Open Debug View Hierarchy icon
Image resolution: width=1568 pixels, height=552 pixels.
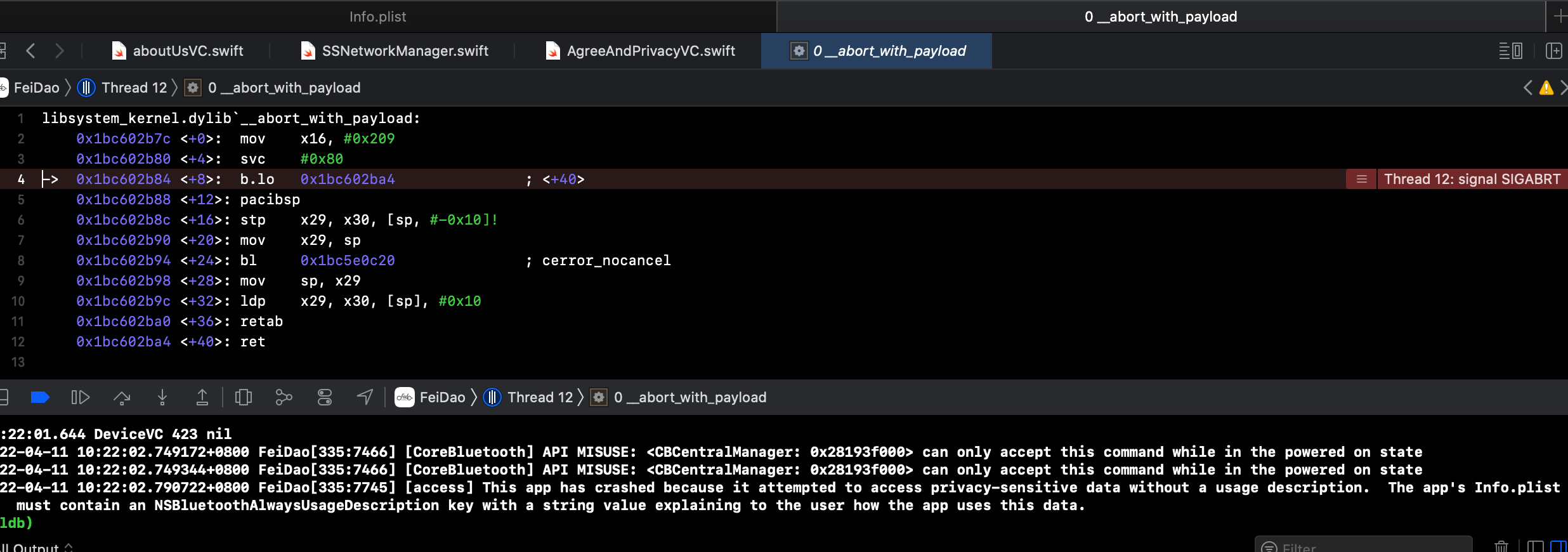tap(244, 397)
